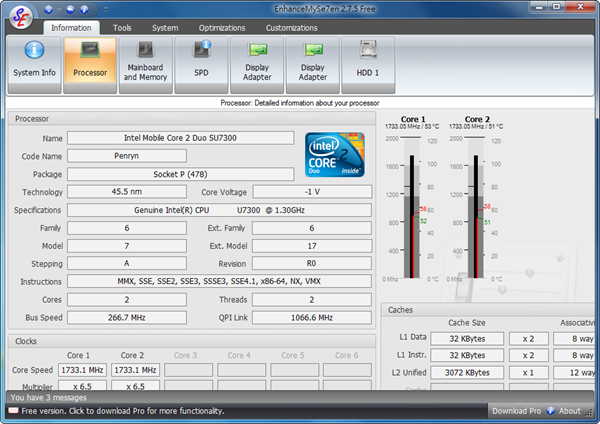The image size is (600, 424).
Task: Open the 'You have 3 messages' notification
Action: tap(49, 397)
